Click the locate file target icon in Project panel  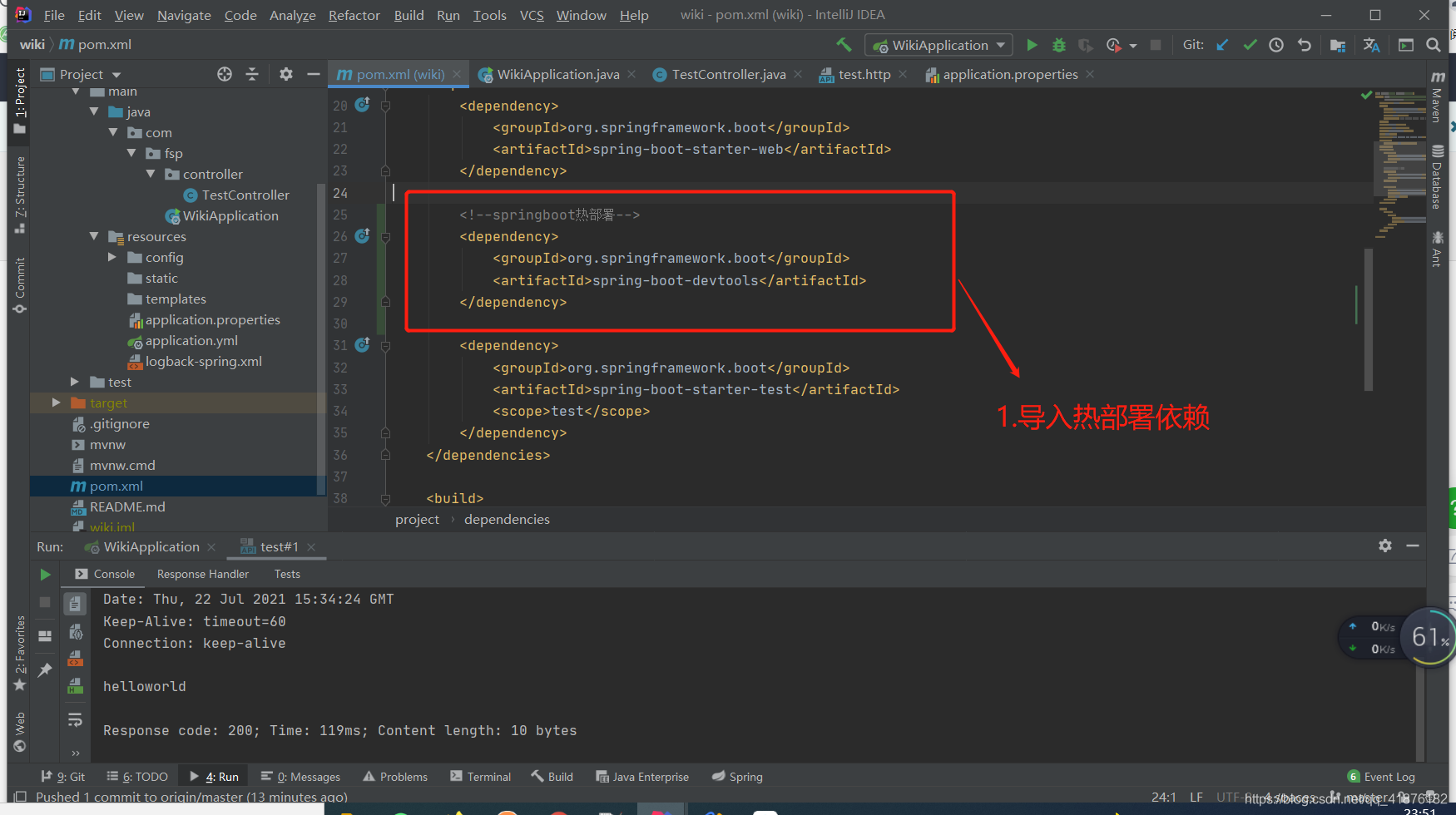click(225, 74)
